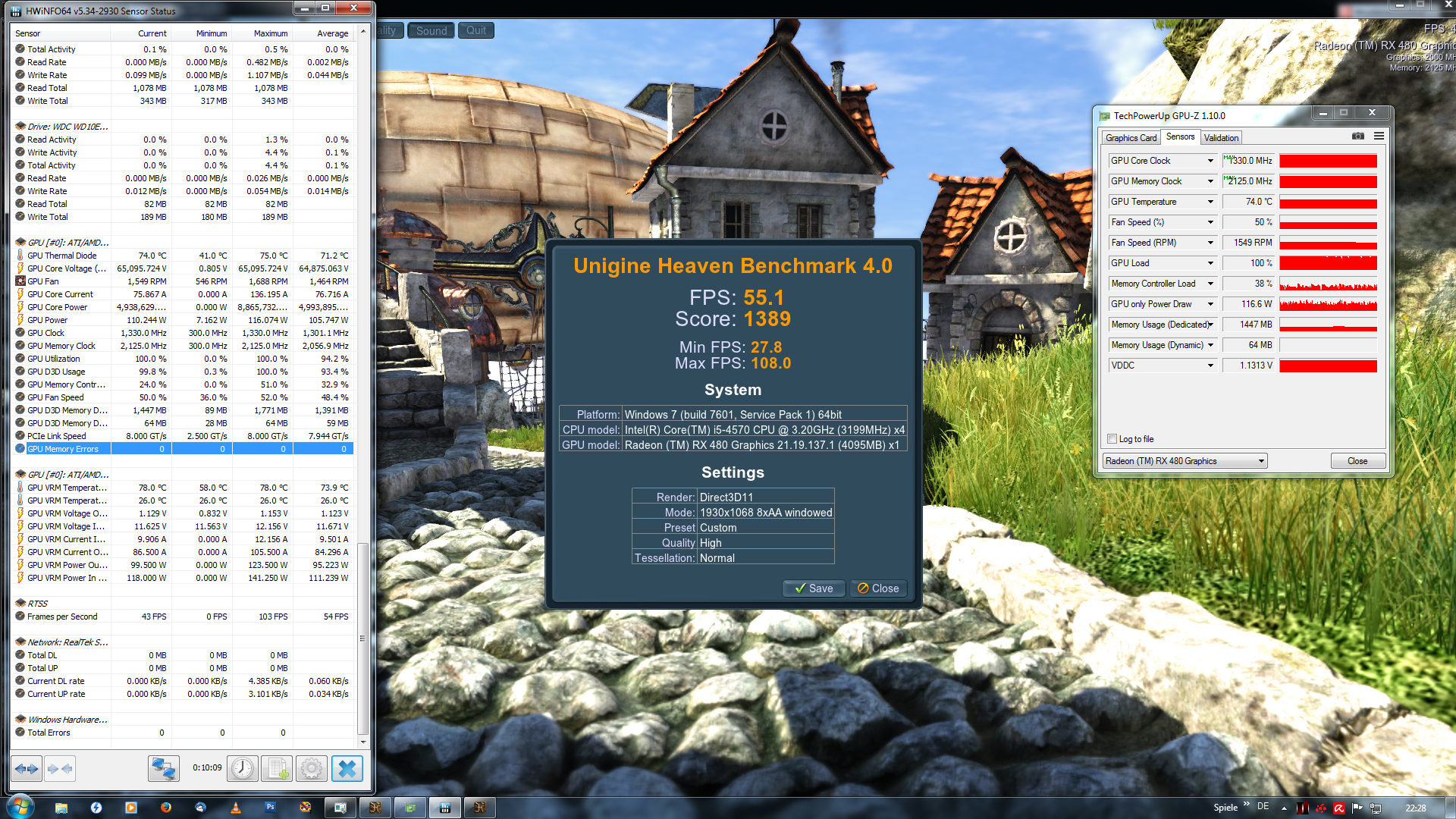The width and height of the screenshot is (1456, 819).
Task: Click Close in the Heaven Benchmark dialog
Action: click(x=877, y=588)
